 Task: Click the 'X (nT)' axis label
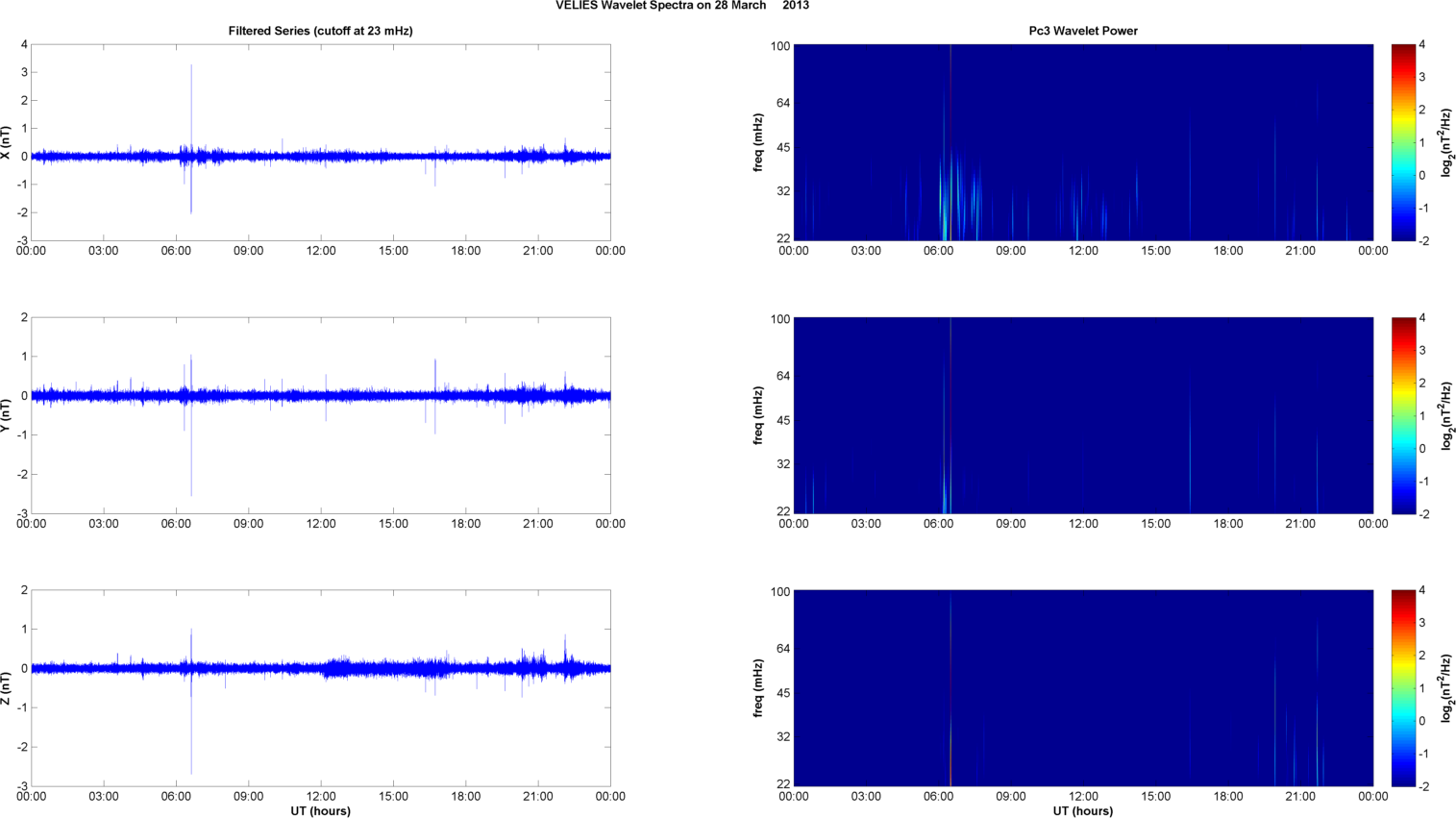pos(7,142)
